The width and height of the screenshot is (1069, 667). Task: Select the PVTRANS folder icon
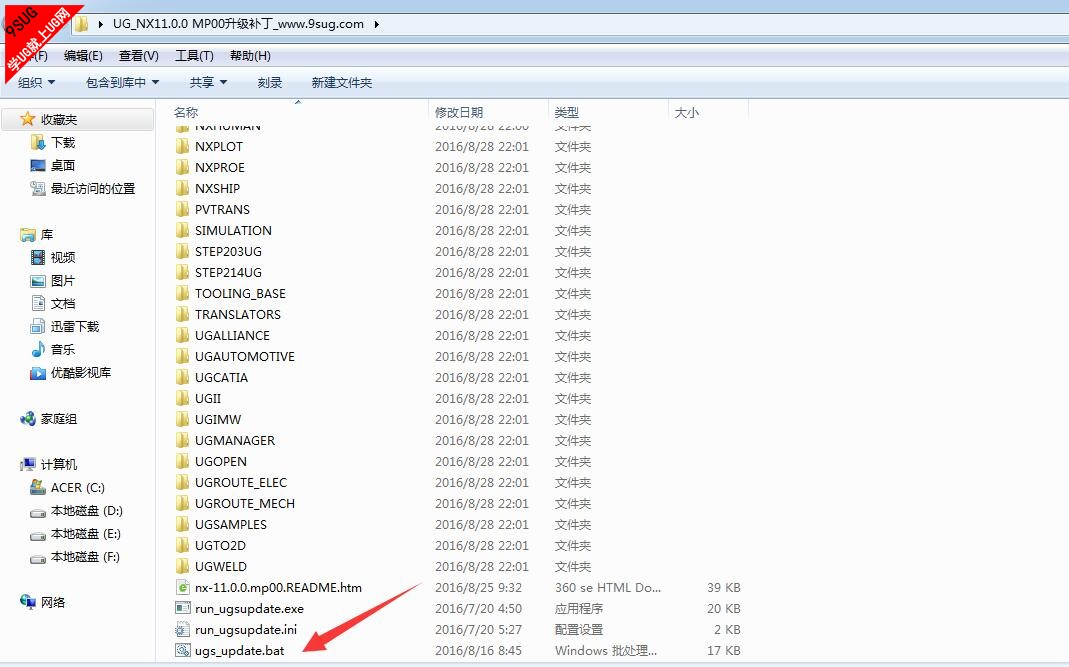(x=183, y=209)
